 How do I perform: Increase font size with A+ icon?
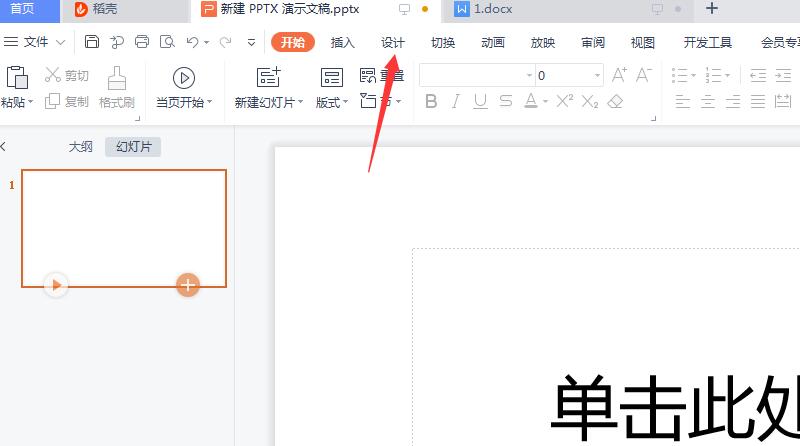[619, 75]
